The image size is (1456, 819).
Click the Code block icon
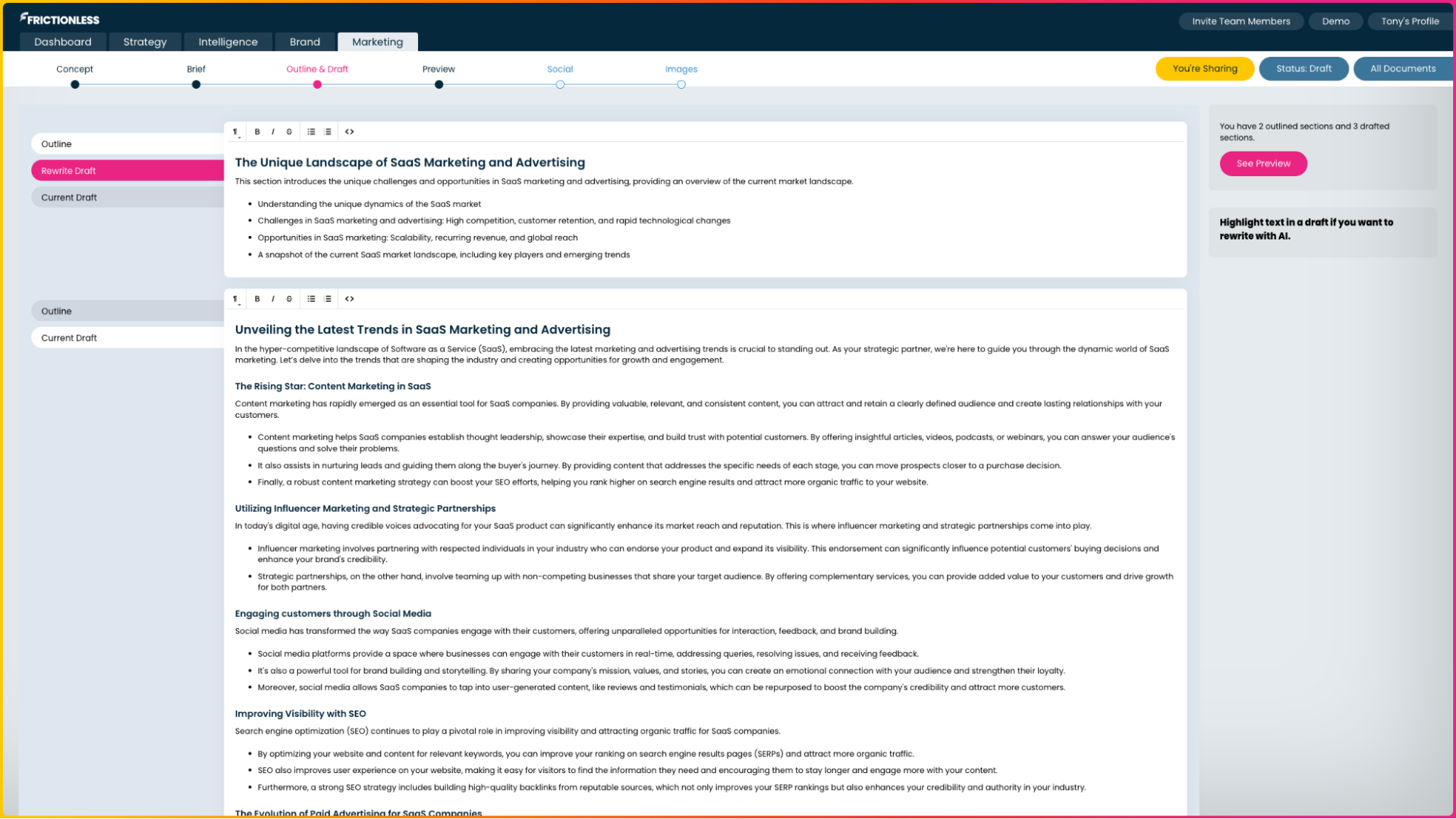click(349, 131)
